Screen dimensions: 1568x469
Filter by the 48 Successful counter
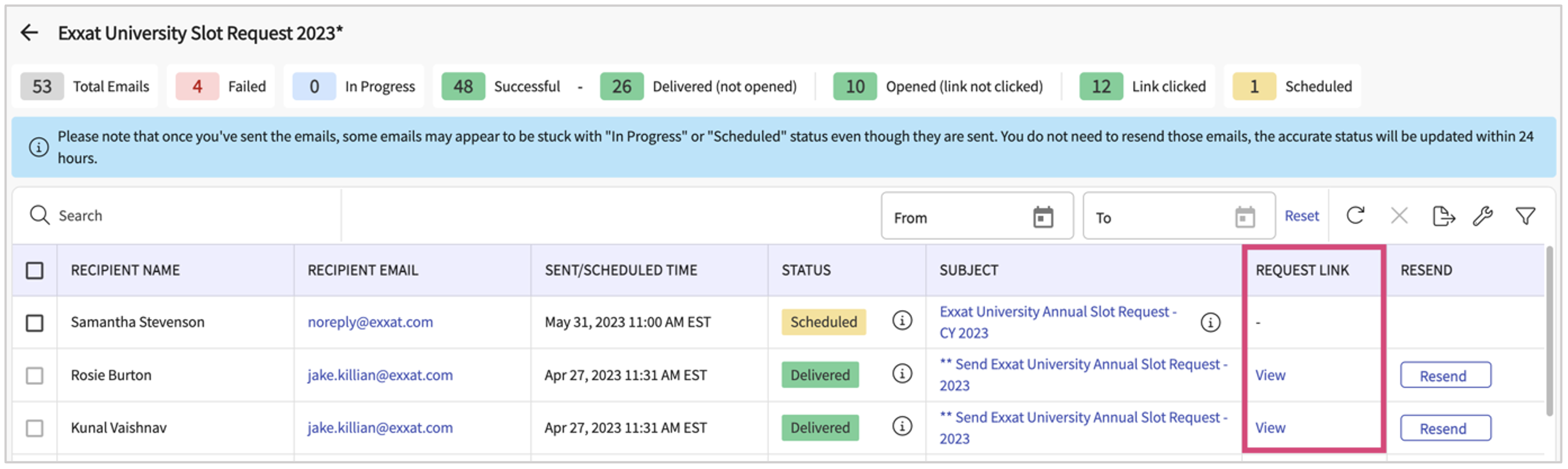pos(501,87)
